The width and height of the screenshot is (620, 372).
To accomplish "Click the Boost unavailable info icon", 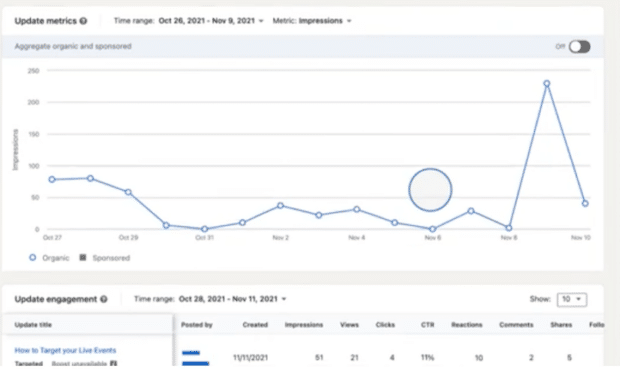I will coord(113,363).
